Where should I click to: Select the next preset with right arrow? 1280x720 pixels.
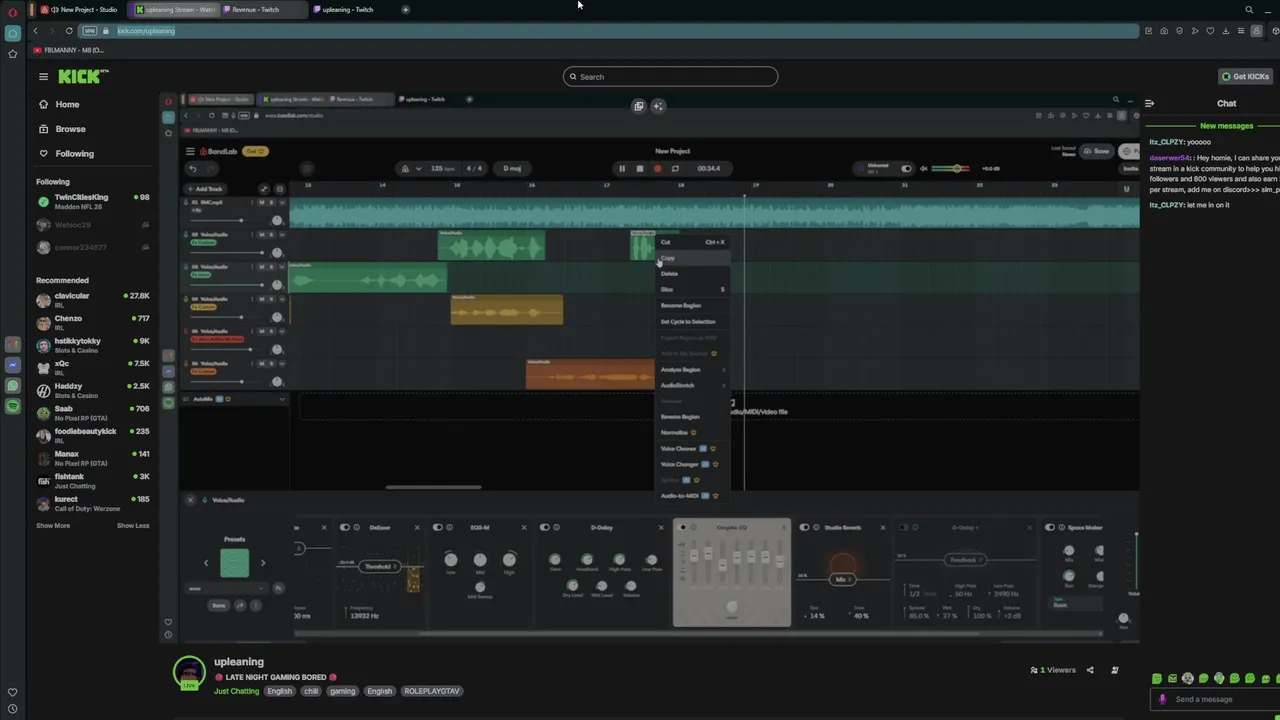click(x=263, y=563)
